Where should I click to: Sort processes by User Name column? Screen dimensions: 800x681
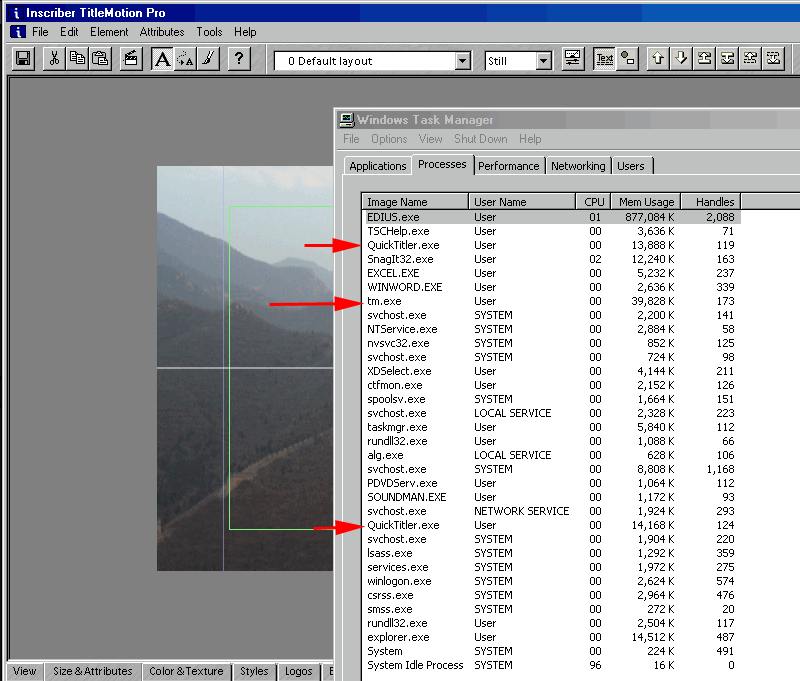tap(522, 202)
